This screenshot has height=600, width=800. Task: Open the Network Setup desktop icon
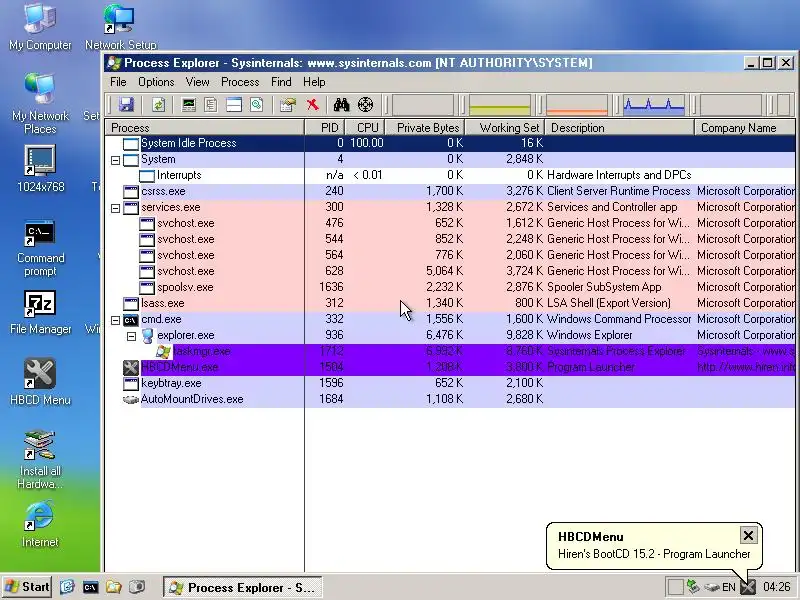(121, 27)
